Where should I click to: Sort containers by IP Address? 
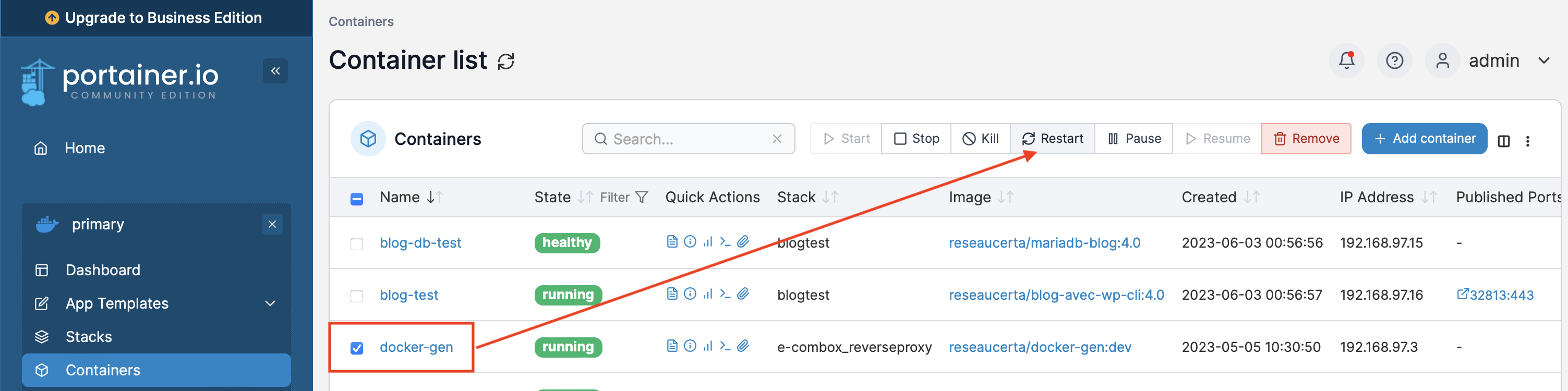pos(1388,198)
